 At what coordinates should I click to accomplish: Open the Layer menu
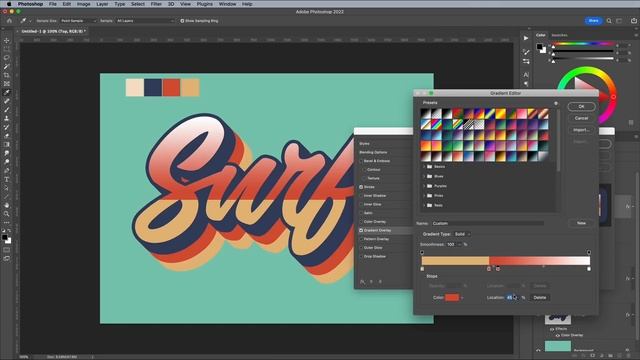102,4
